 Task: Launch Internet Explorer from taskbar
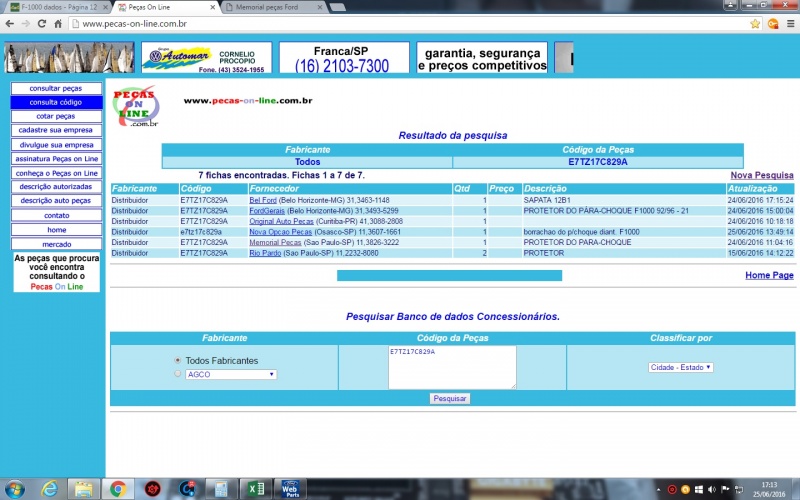[x=49, y=489]
